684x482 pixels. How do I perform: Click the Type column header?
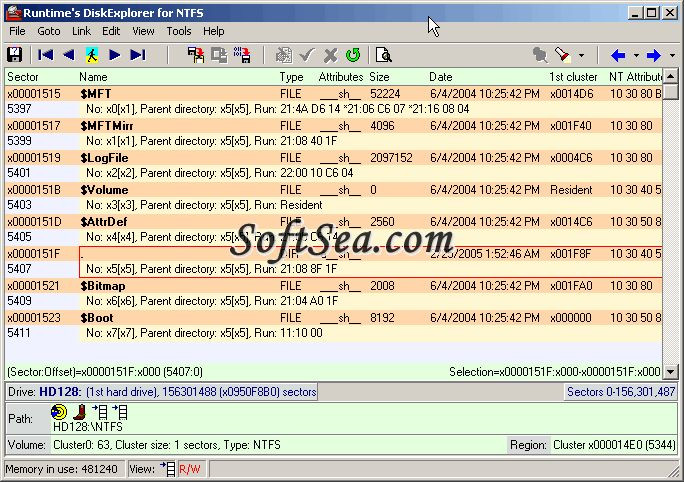[x=291, y=77]
